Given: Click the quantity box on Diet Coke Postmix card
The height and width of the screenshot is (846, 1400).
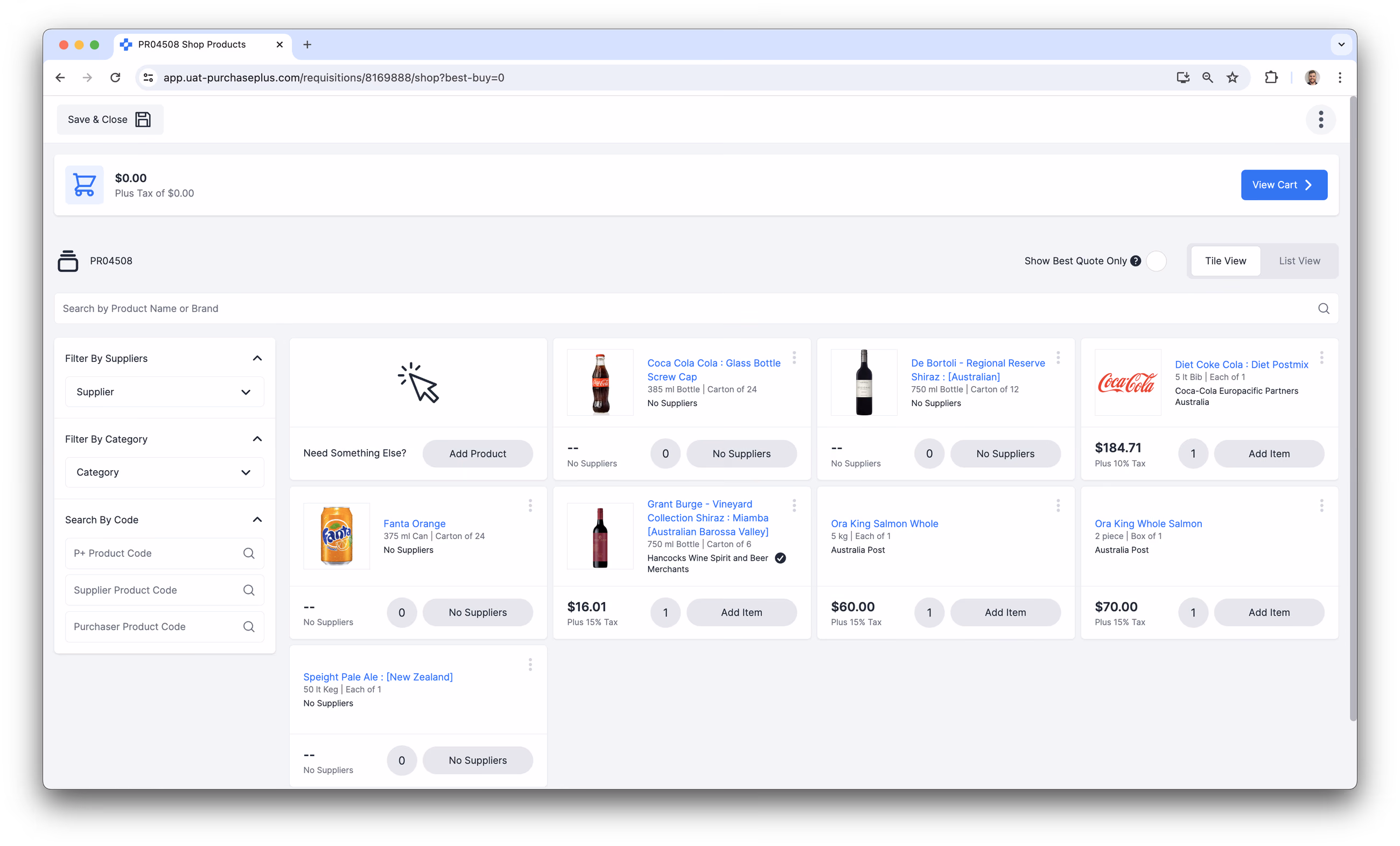Looking at the screenshot, I should [x=1193, y=454].
